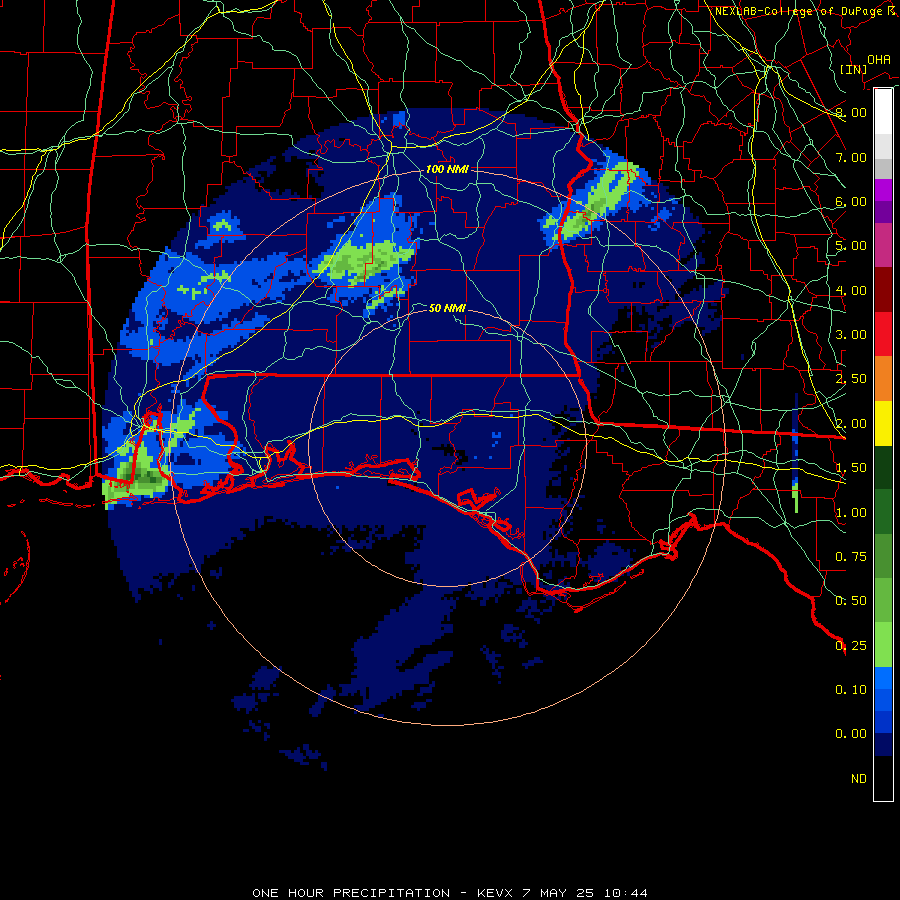
Task: Click the black ND swatch at legend bottom
Action: 883,778
